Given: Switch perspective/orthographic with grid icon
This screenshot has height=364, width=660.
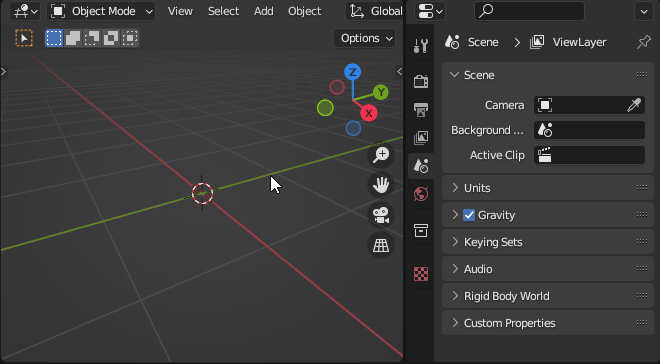Looking at the screenshot, I should 381,245.
